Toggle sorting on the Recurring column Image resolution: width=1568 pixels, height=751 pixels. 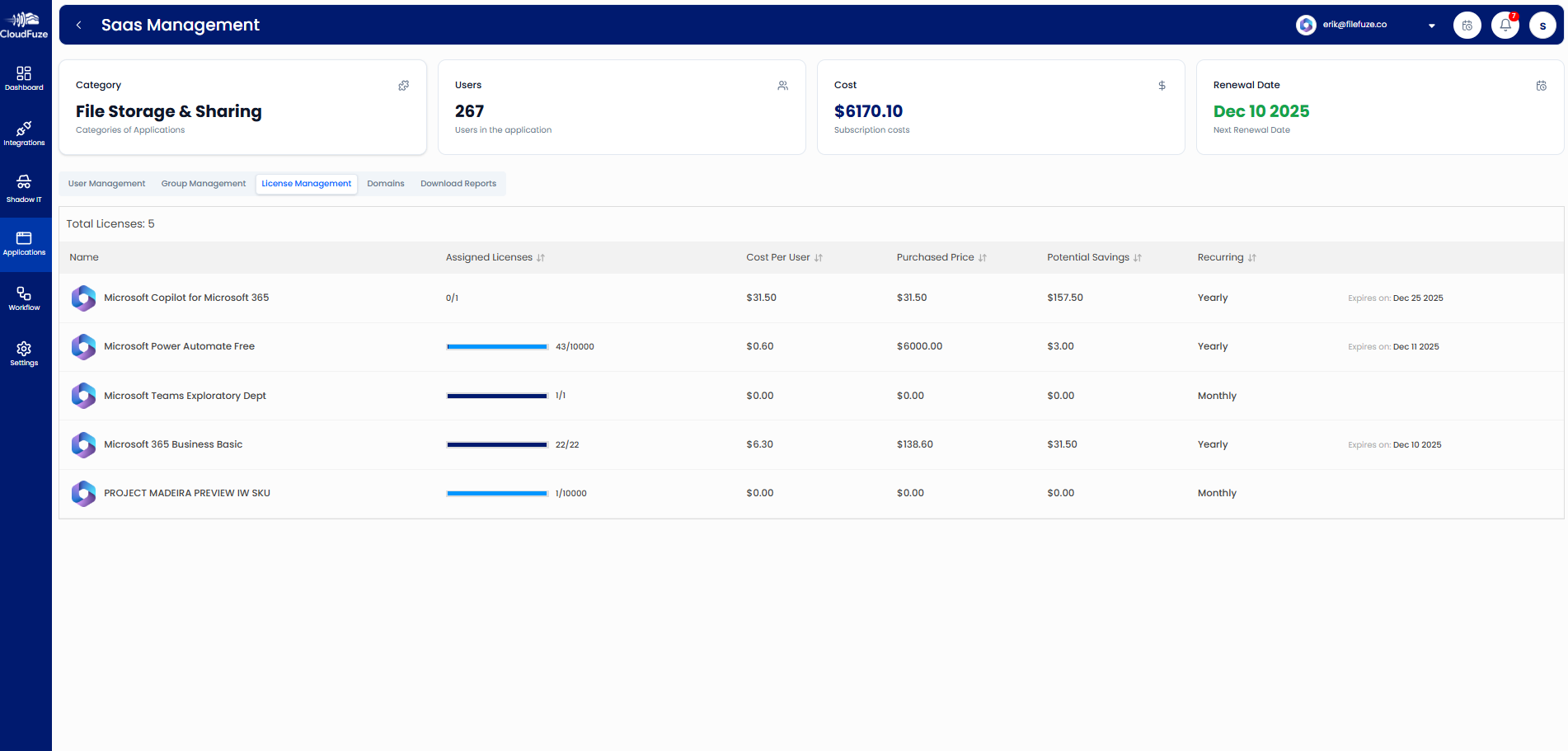point(1251,257)
